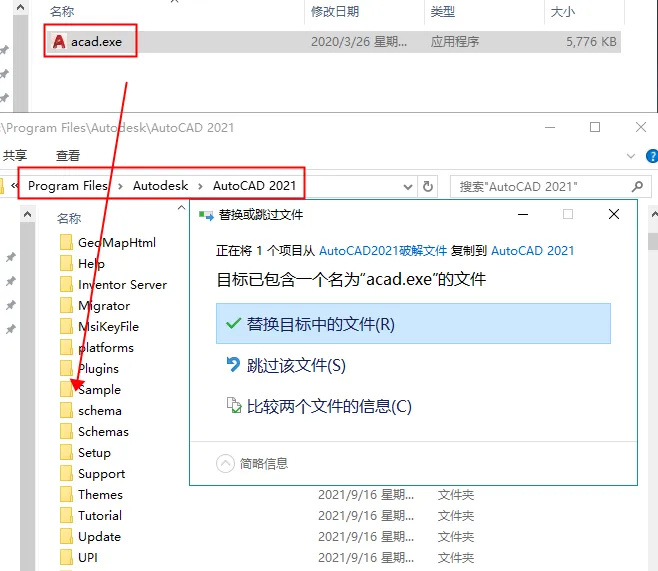Sort bottom window by 名称 column
658x571 pixels.
[69, 218]
